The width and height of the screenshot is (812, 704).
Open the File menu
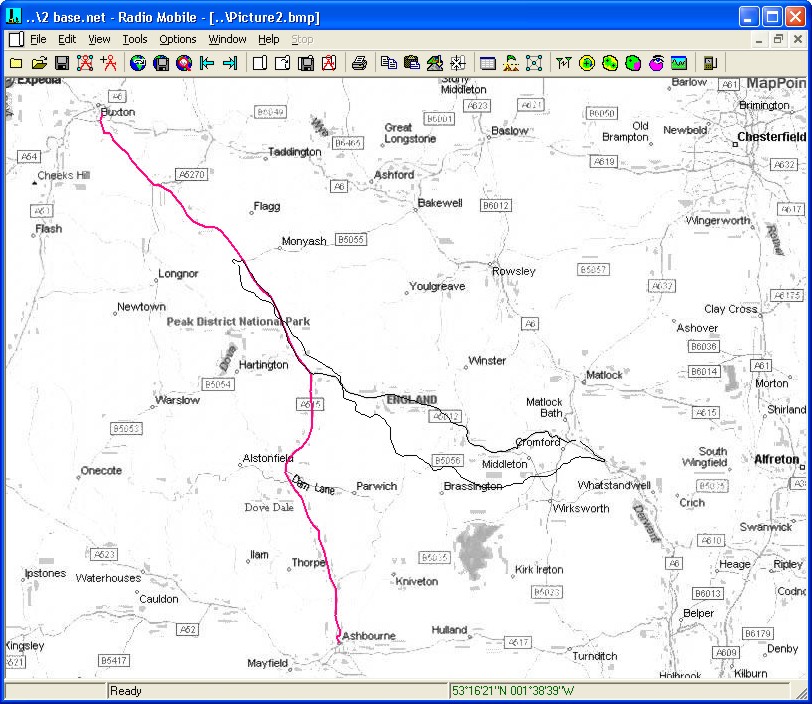point(38,39)
